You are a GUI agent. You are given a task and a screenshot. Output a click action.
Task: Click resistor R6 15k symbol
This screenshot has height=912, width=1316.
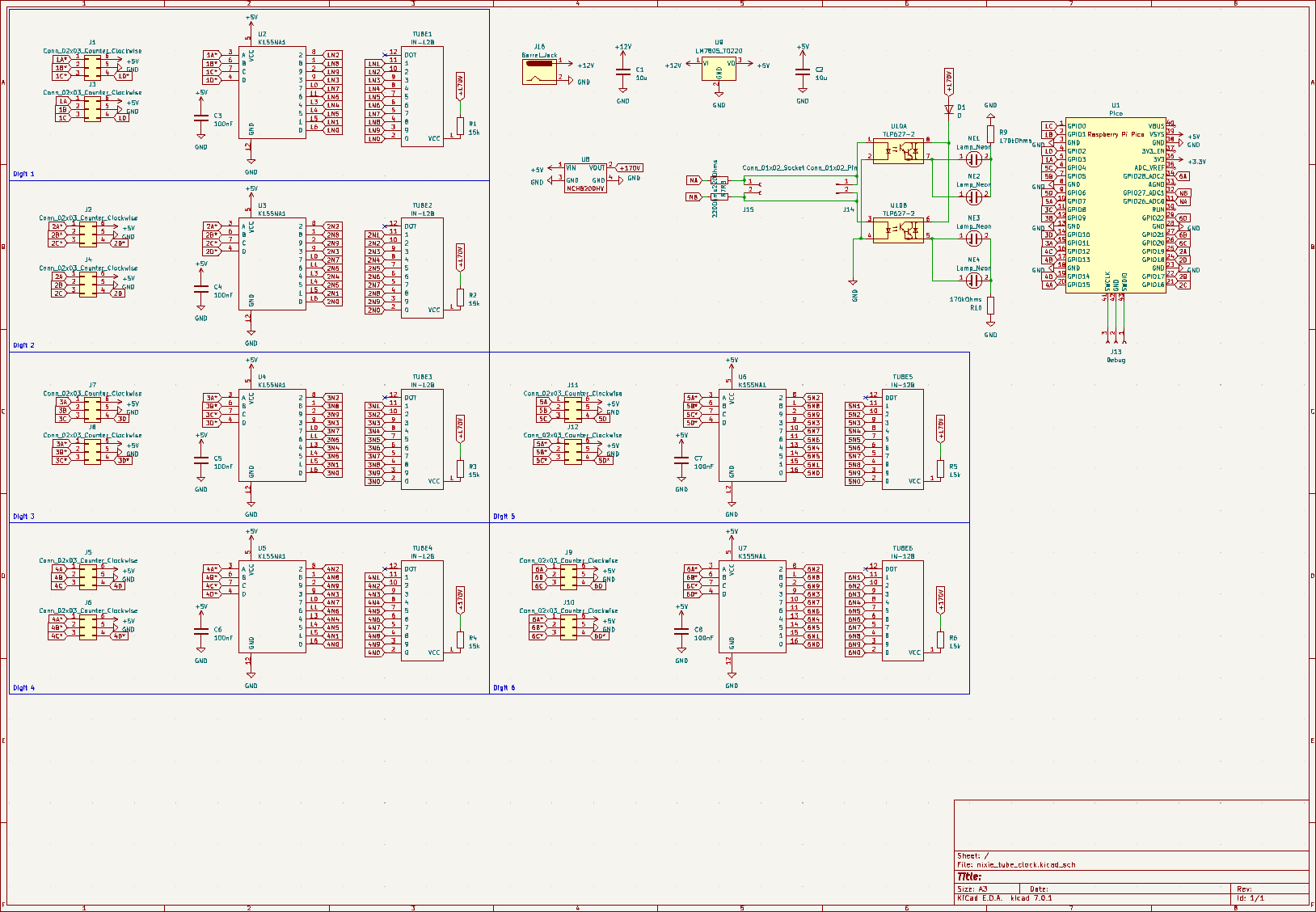point(940,640)
